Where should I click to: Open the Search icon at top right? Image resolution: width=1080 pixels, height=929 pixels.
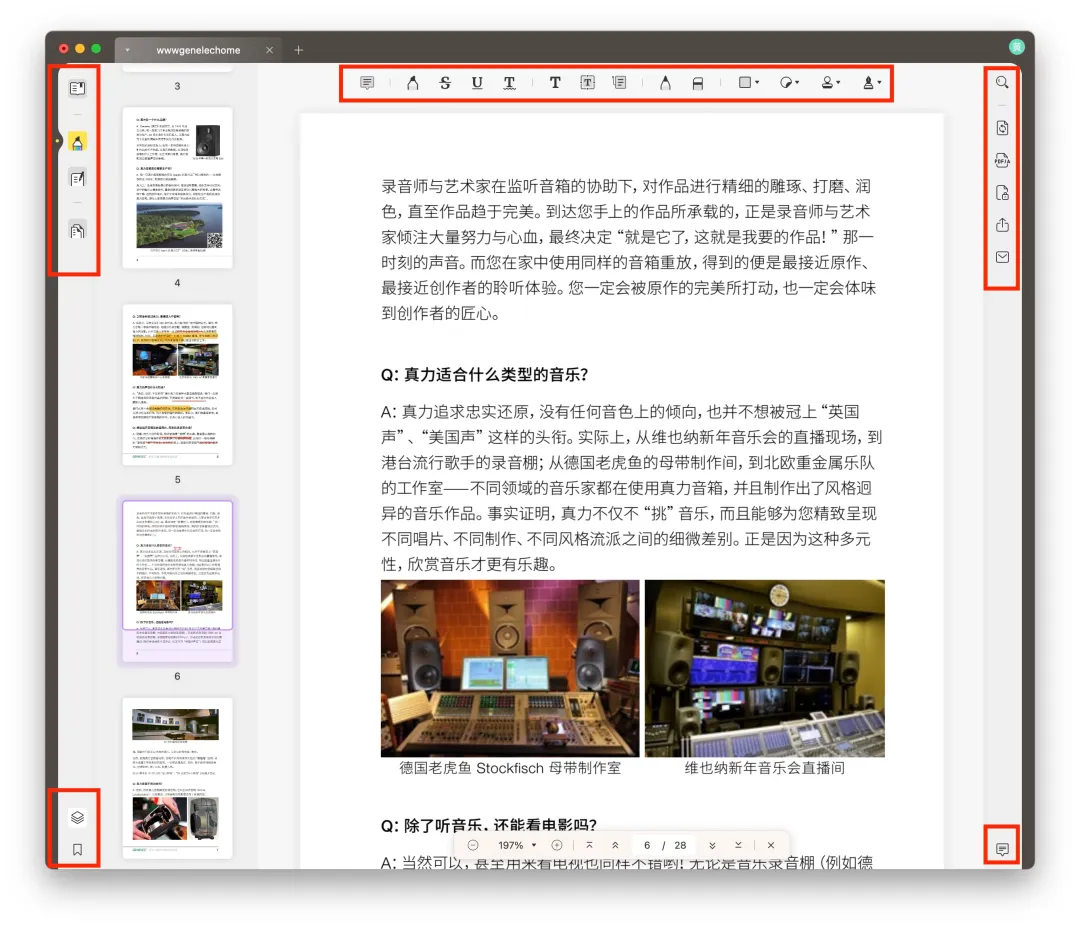[1002, 83]
